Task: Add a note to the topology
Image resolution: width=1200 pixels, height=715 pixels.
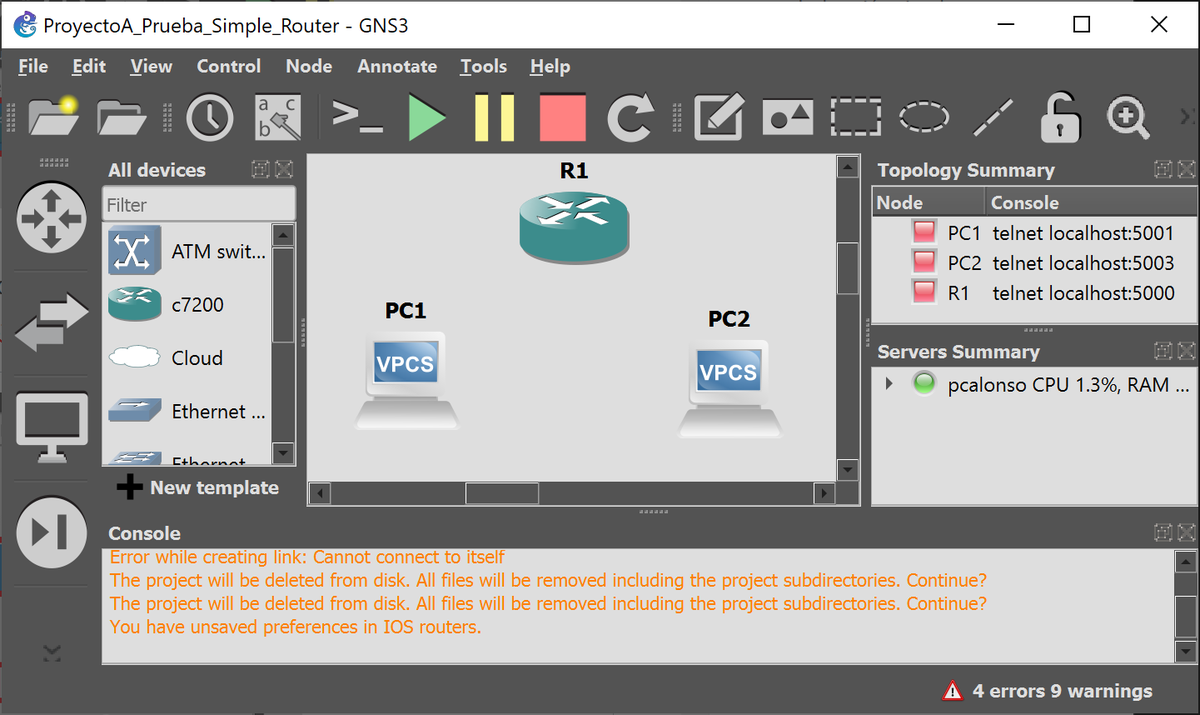Action: 718,117
